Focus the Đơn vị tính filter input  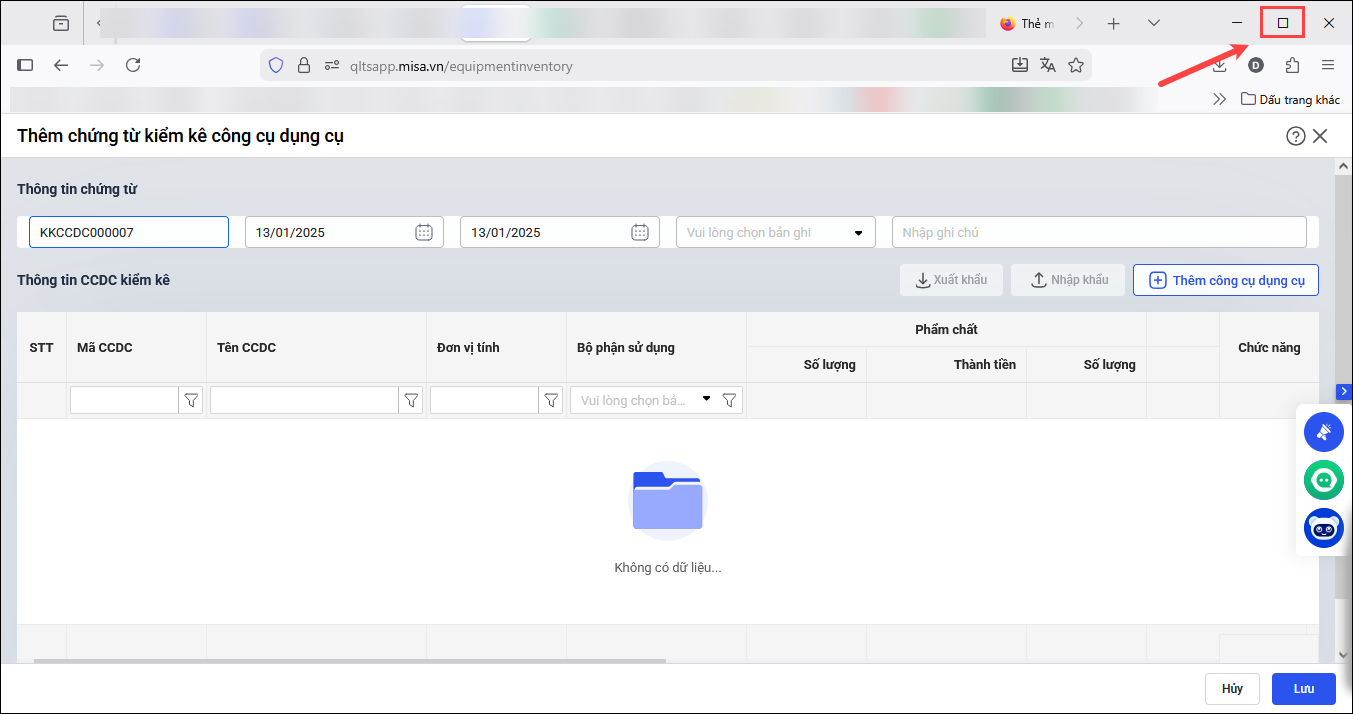(x=484, y=400)
